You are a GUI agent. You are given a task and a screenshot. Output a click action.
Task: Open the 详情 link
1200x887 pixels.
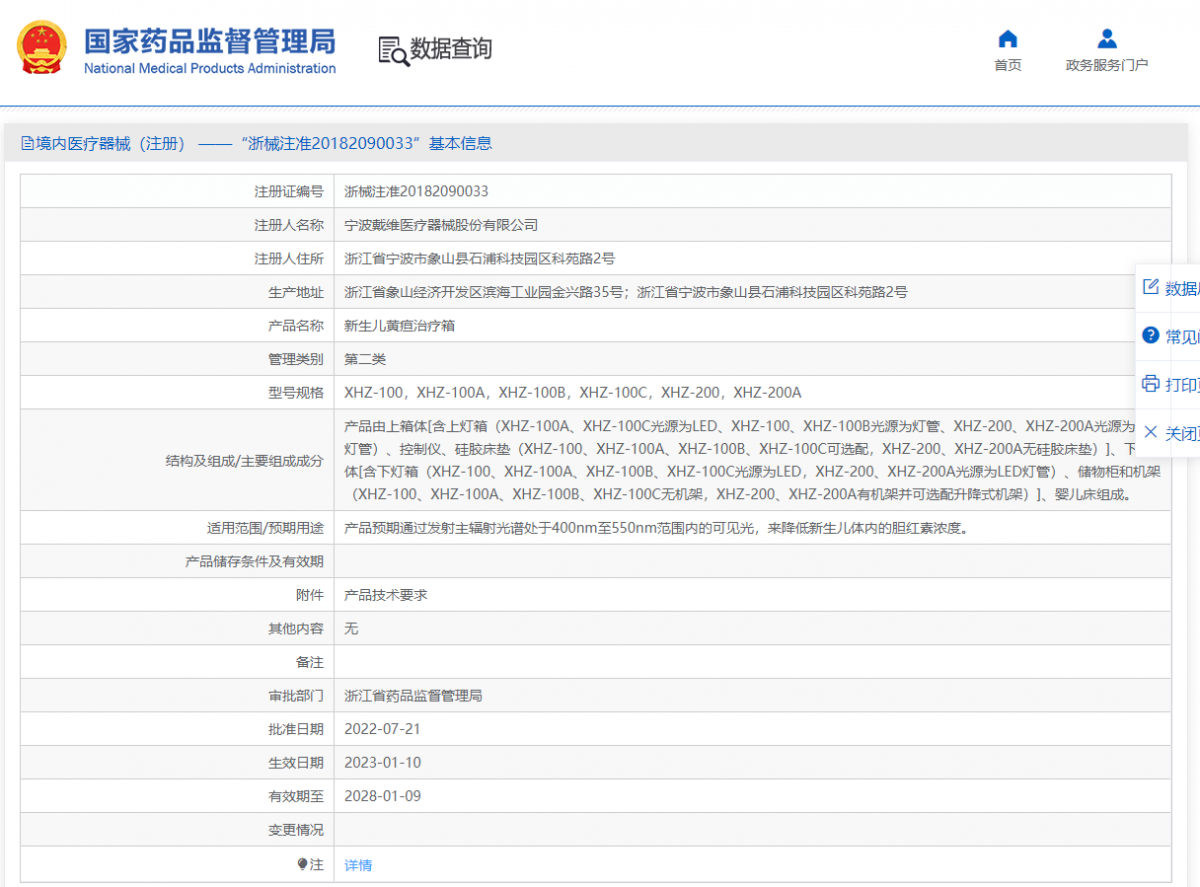click(x=358, y=865)
